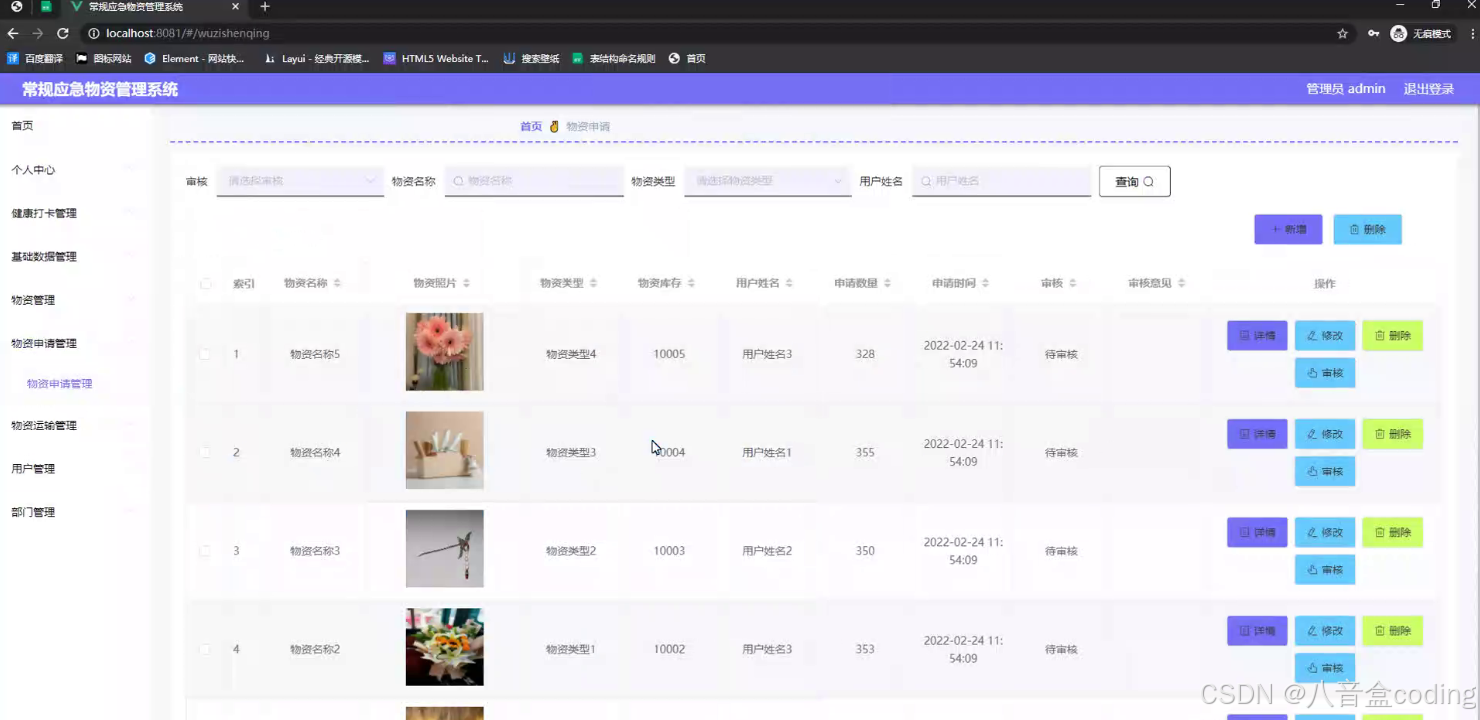
Task: Check the row for 物资名称3
Action: 205,551
